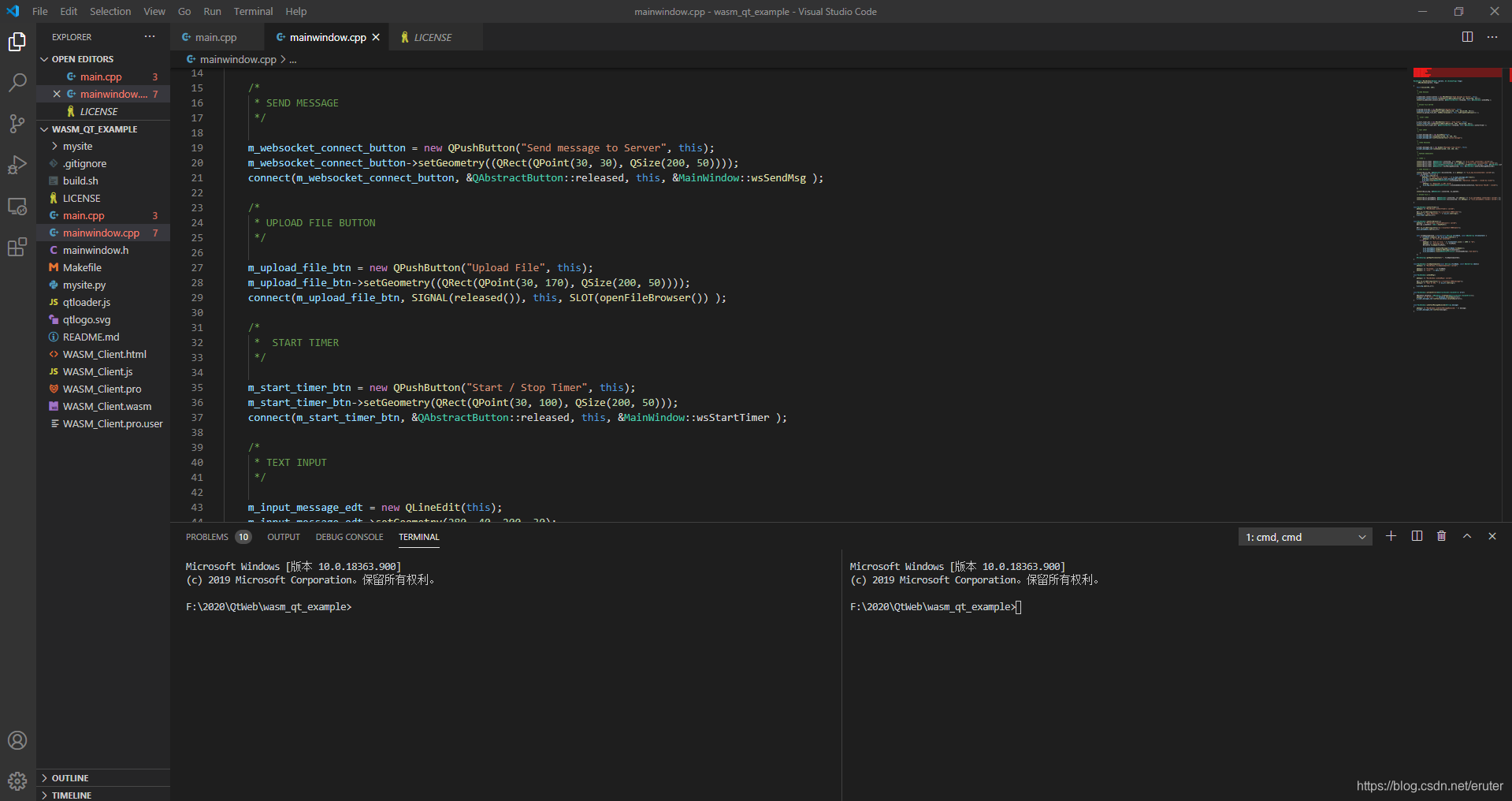The image size is (1512, 801).
Task: Open build.sh in the file tree
Action: [x=103, y=181]
